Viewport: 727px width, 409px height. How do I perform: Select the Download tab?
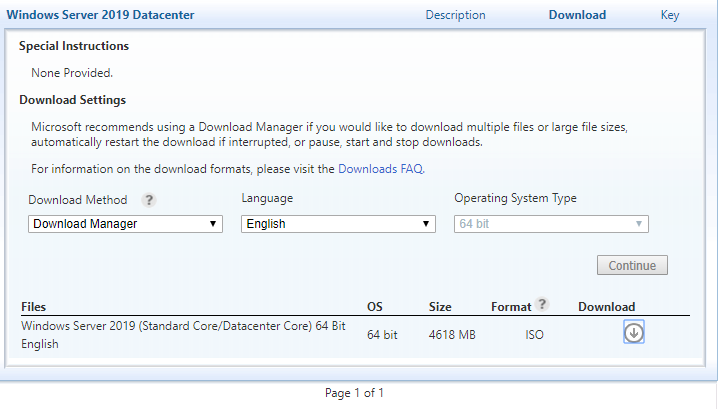(577, 15)
